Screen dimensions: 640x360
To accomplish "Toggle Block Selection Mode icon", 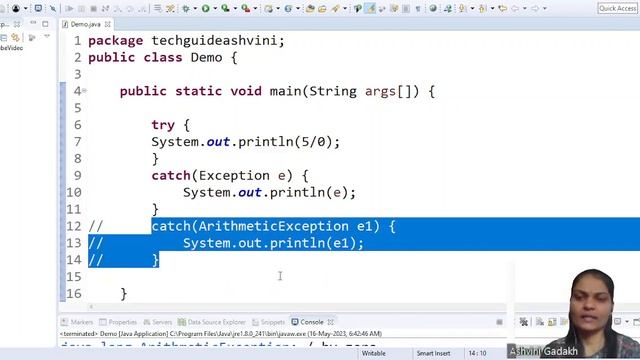I will [x=406, y=8].
